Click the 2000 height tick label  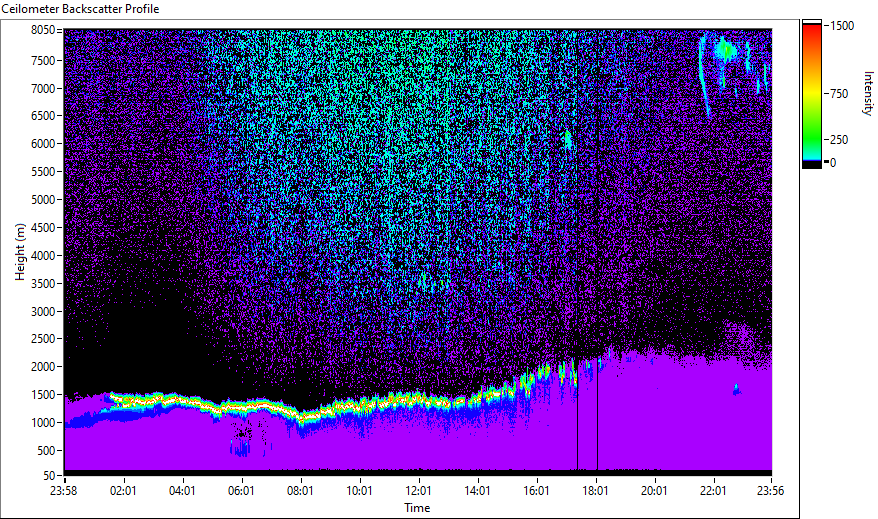pos(43,367)
